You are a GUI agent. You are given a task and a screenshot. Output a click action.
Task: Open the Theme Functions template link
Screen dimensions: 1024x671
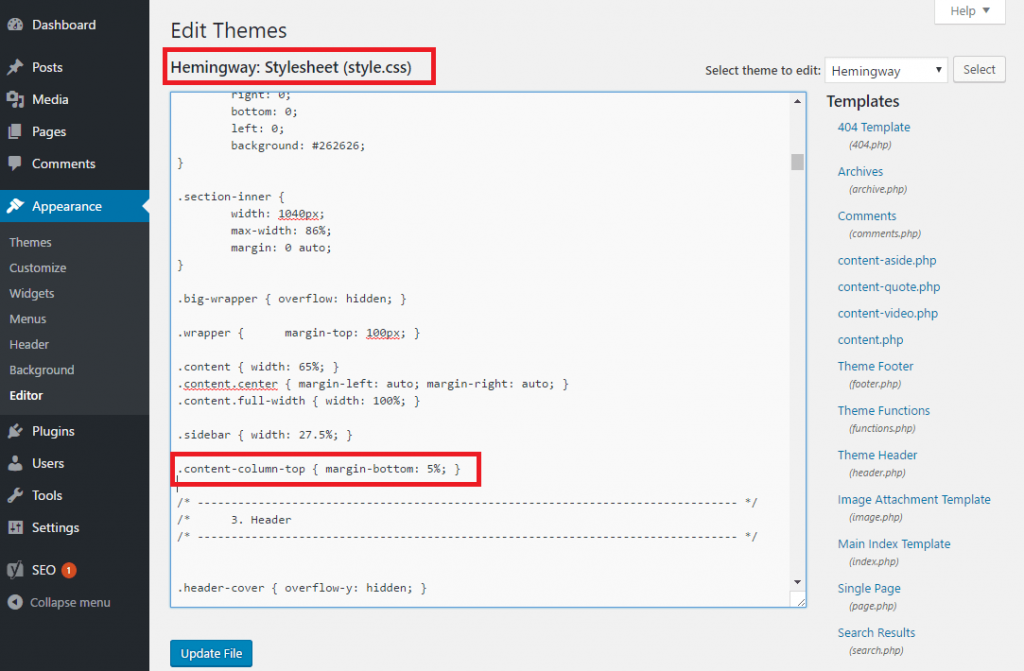click(x=883, y=410)
